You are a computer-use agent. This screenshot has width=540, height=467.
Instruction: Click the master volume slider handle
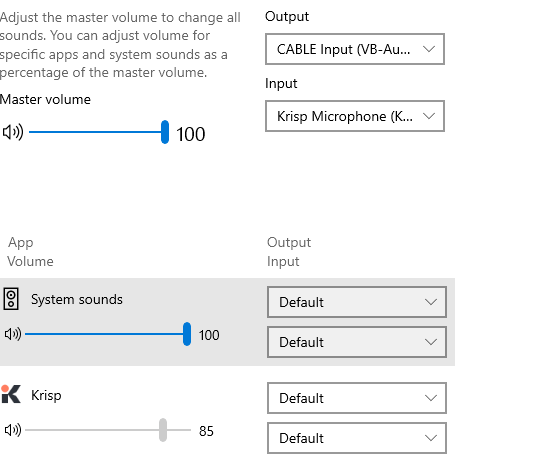click(x=165, y=132)
